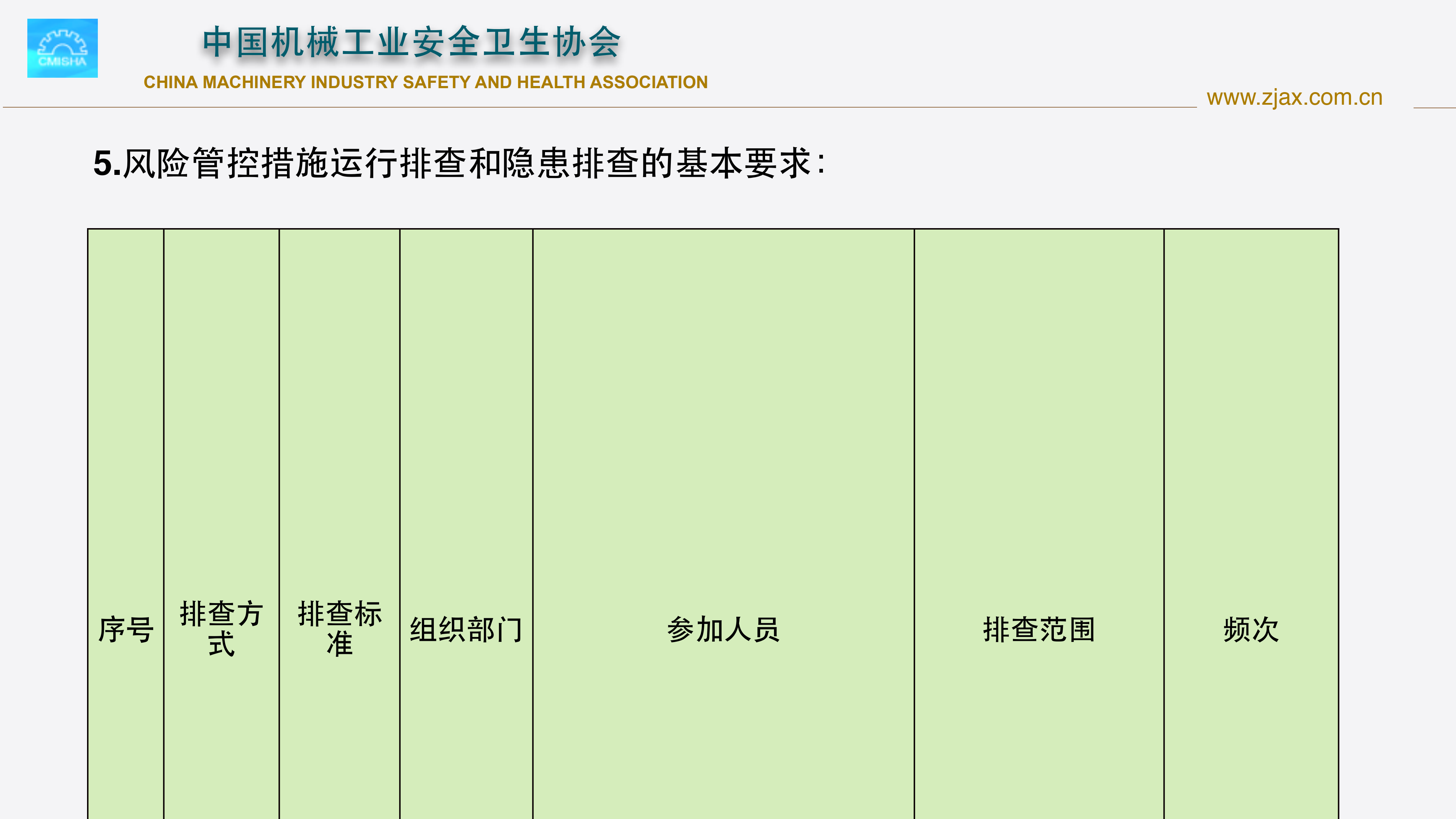Select the 组织部门 table header cell
Image resolution: width=1456 pixels, height=819 pixels.
(466, 524)
